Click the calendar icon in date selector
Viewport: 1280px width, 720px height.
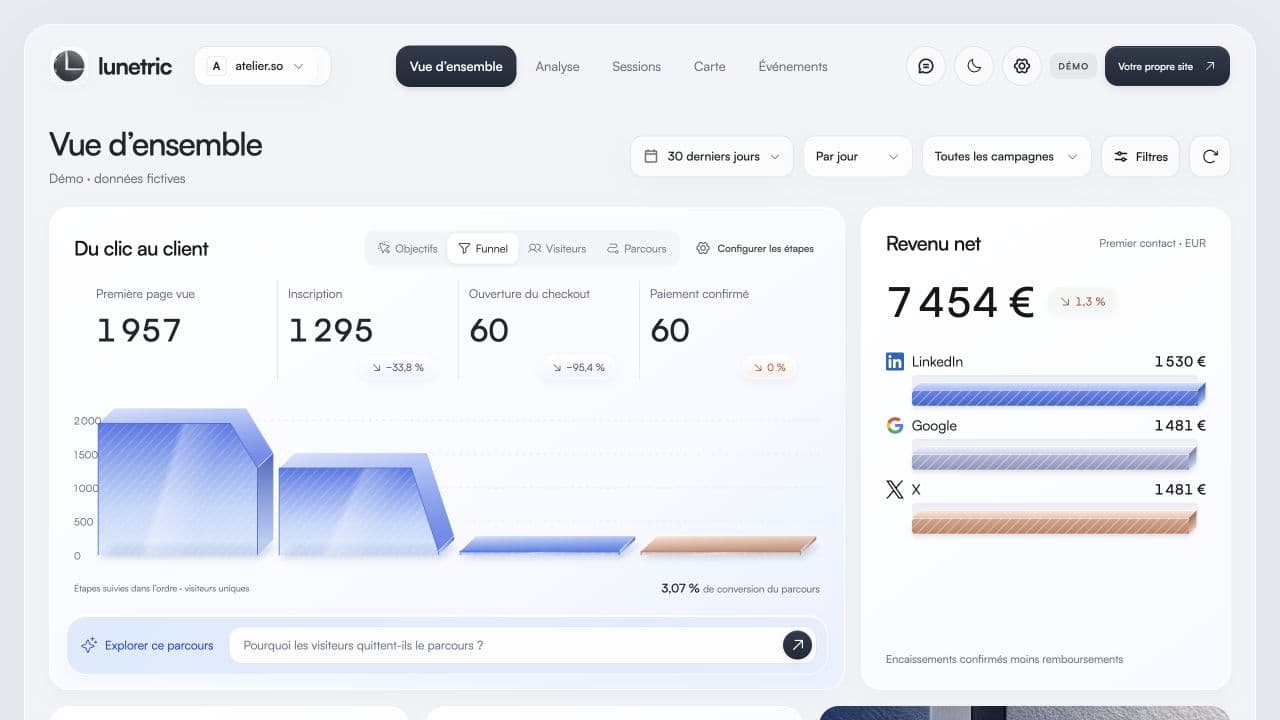651,156
